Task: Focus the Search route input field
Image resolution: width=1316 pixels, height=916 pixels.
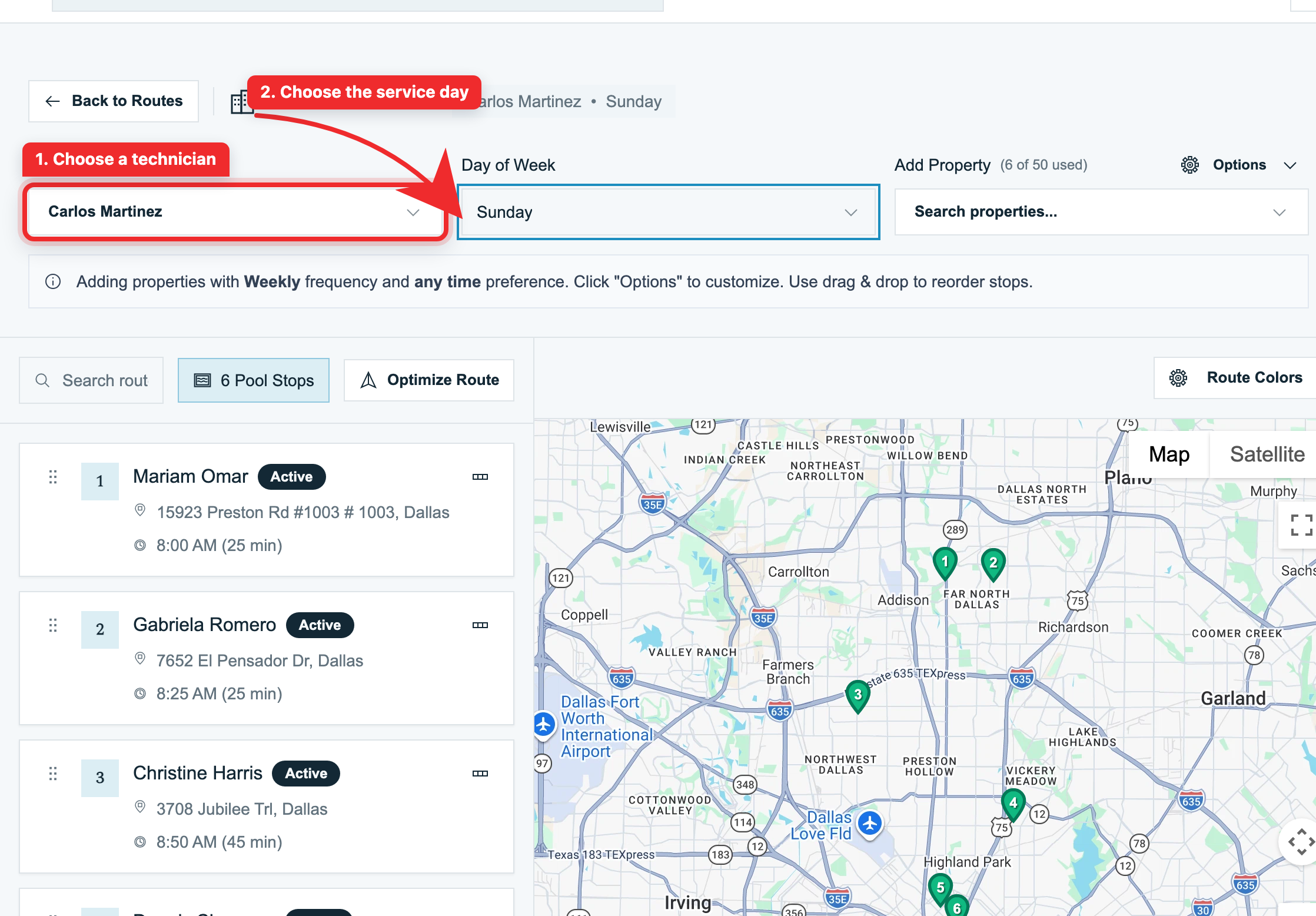Action: [91, 380]
